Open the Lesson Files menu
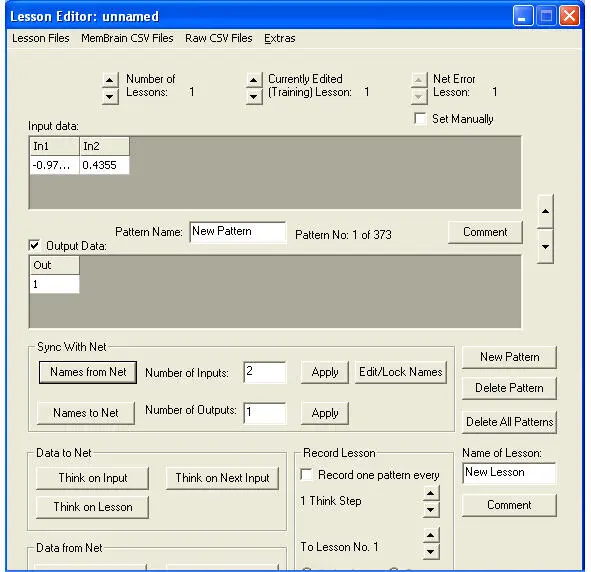This screenshot has width=591, height=572. (x=41, y=38)
